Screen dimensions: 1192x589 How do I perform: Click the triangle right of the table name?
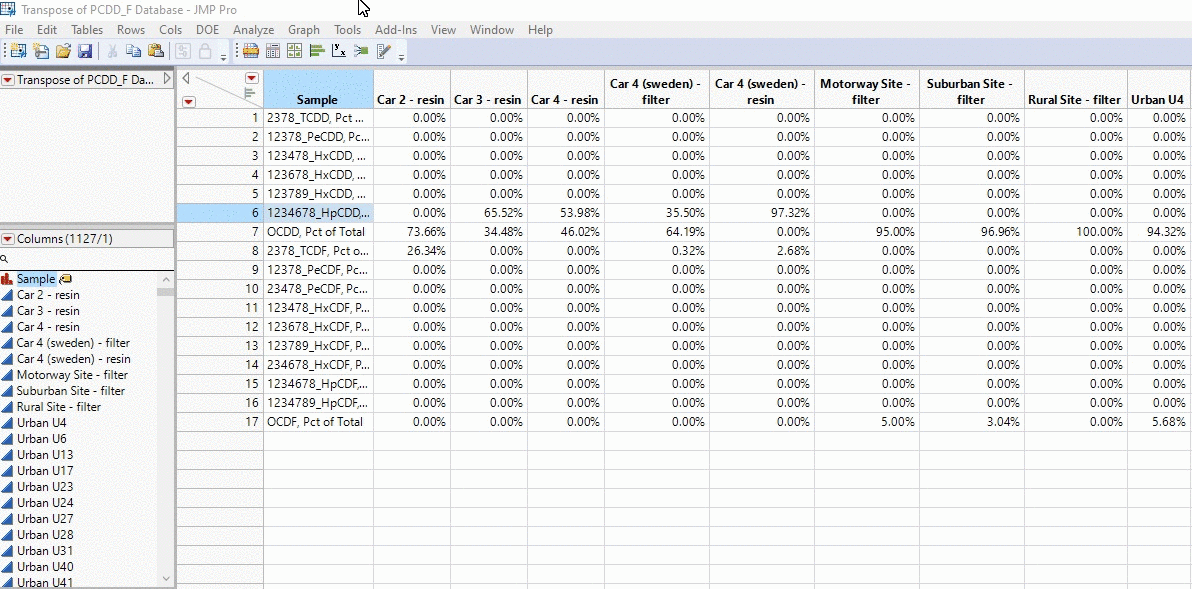pos(167,79)
